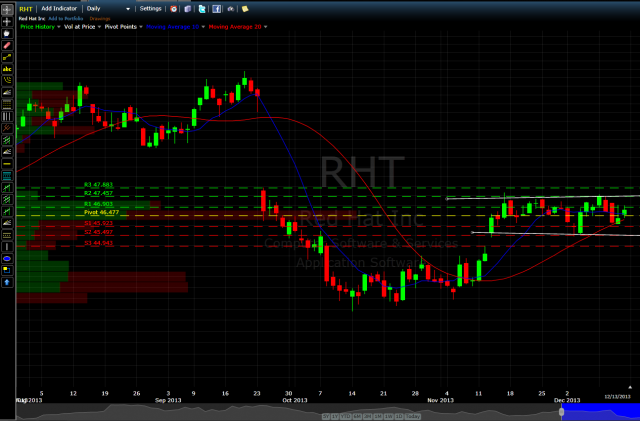640x421 pixels.
Task: Open the Daily interval dropdown
Action: (108, 9)
